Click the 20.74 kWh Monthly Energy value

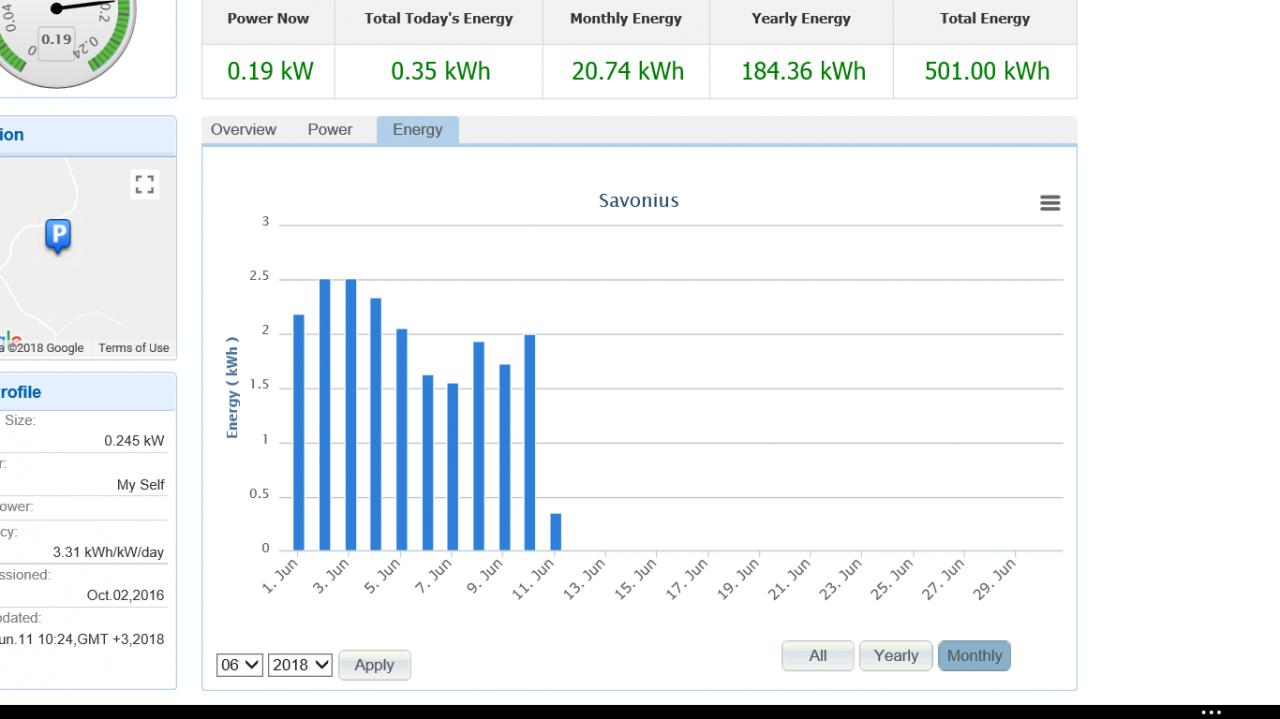[628, 71]
